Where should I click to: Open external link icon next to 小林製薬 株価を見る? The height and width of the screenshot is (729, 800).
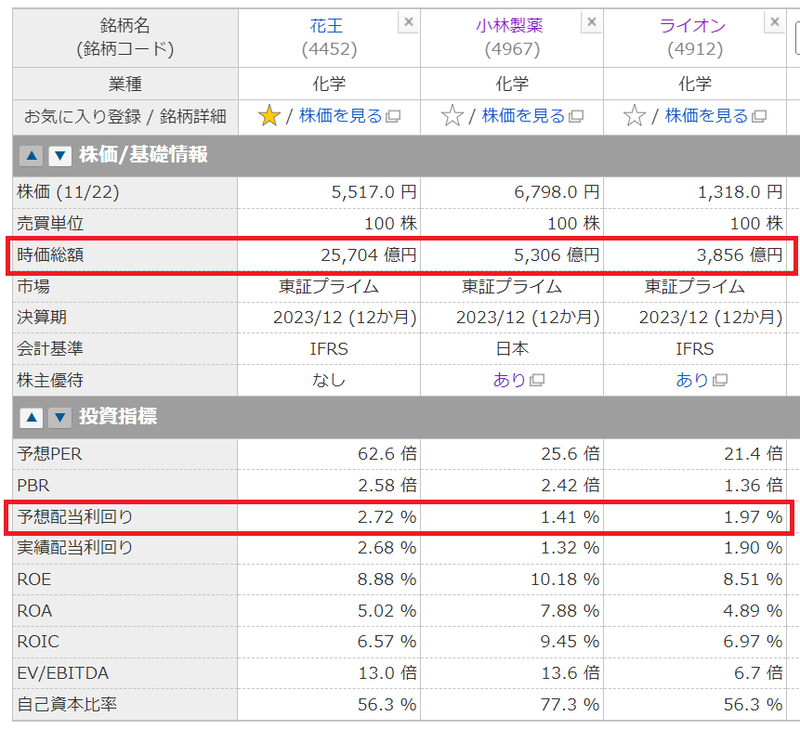click(x=576, y=117)
